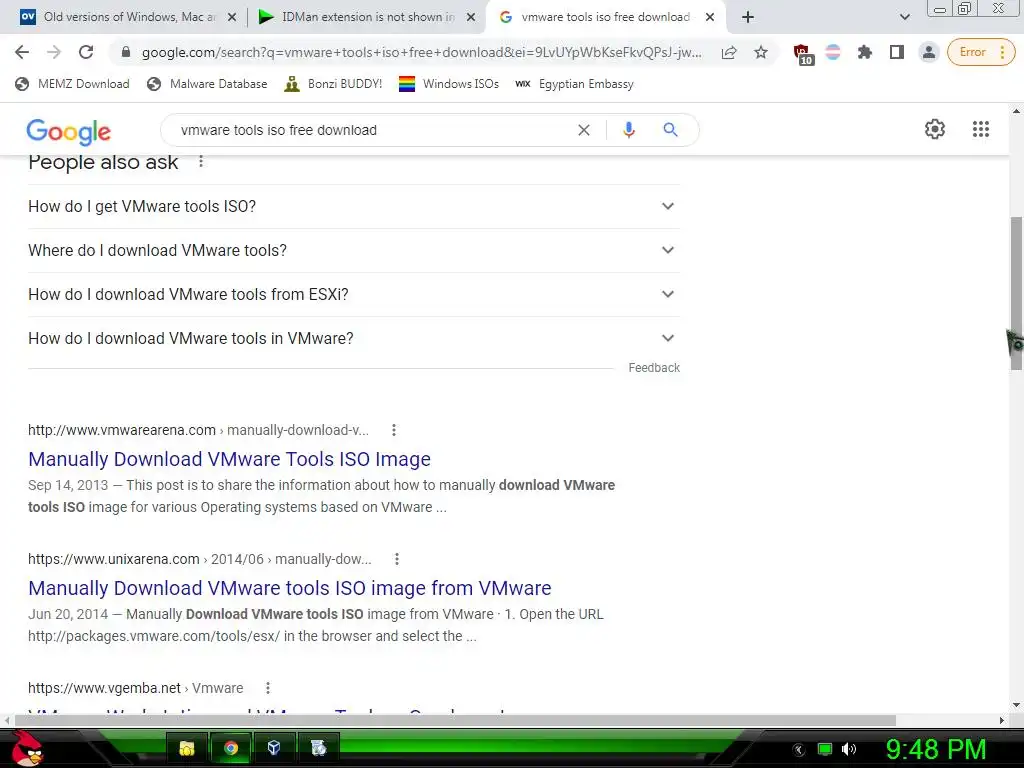Open the MEMZ Download bookmark
This screenshot has width=1024, height=768.
72,84
